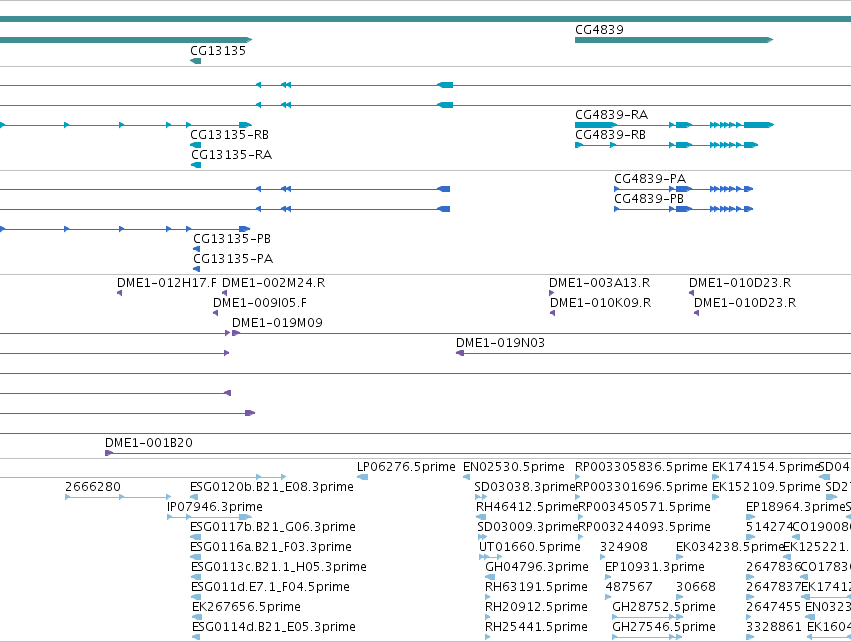Select the CG4839 gene bar glyph
Image resolution: width=851 pixels, height=642 pixels.
[674, 40]
